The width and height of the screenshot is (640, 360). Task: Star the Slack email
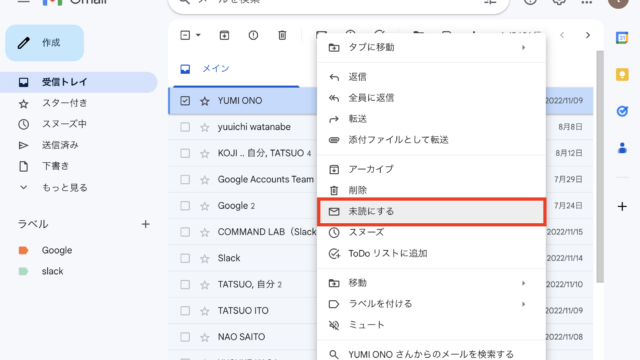tap(204, 258)
